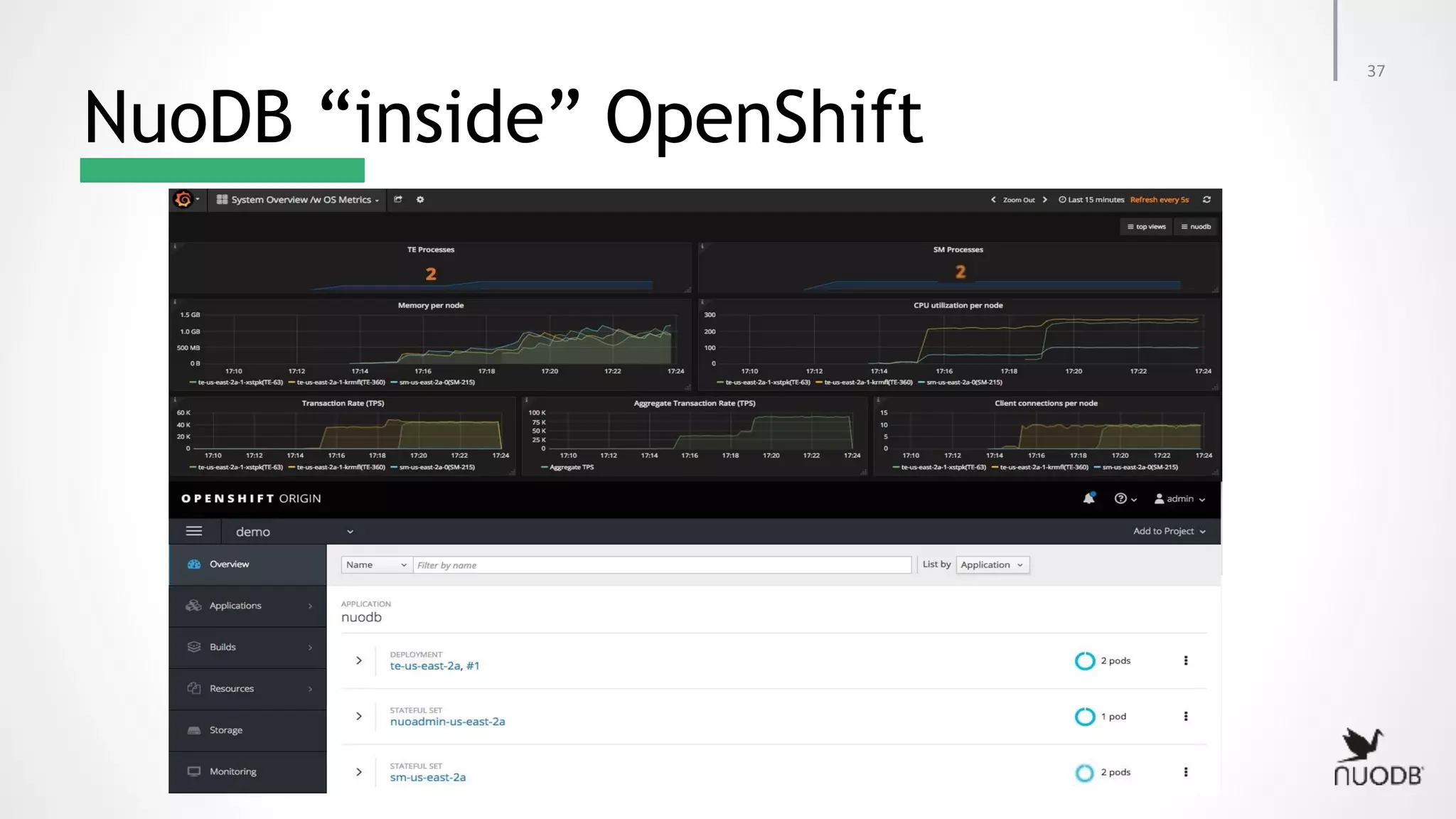Viewport: 1456px width, 819px height.
Task: Open Add to Project menu
Action: click(1169, 531)
